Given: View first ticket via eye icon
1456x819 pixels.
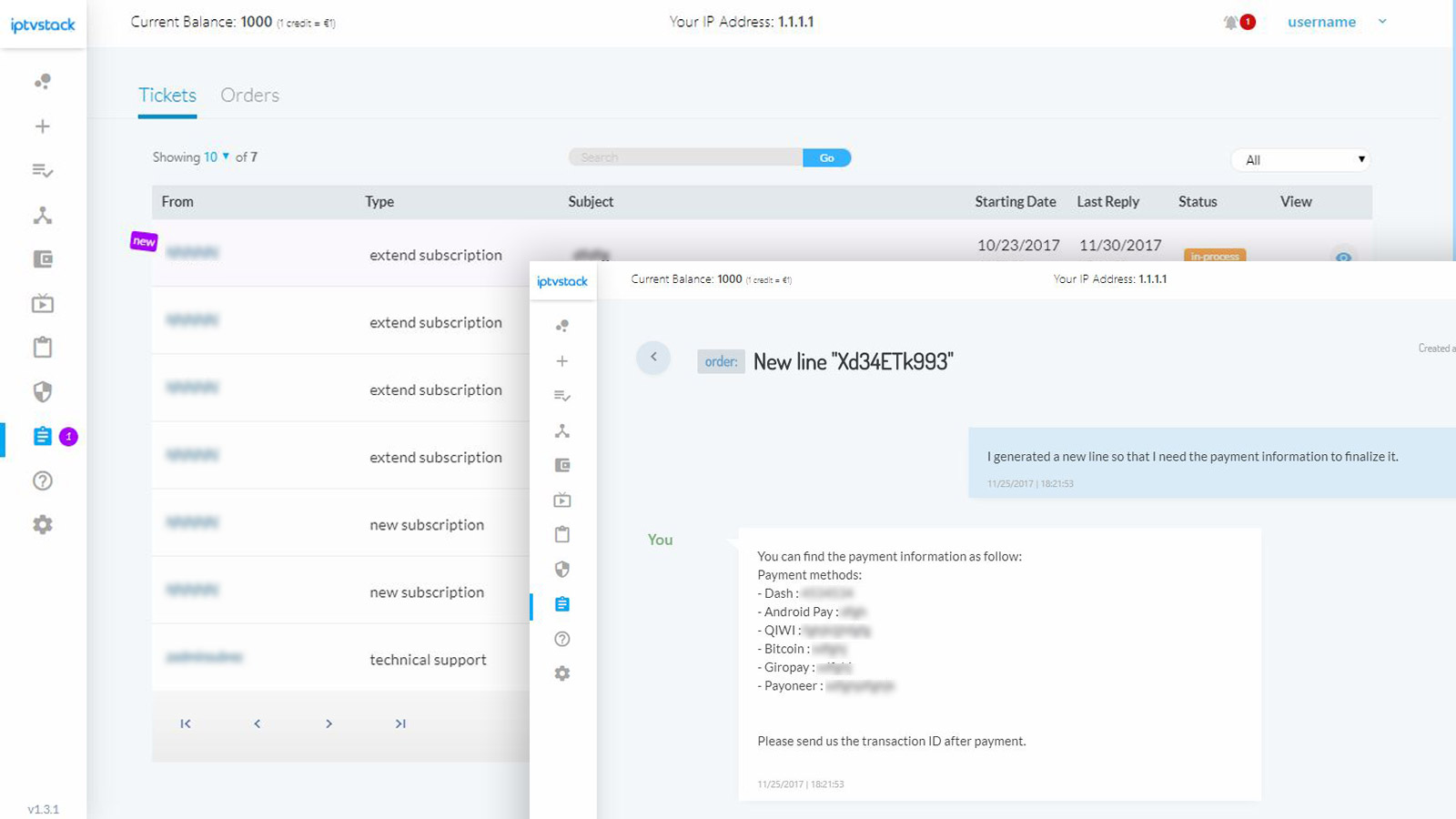Looking at the screenshot, I should click(1343, 256).
